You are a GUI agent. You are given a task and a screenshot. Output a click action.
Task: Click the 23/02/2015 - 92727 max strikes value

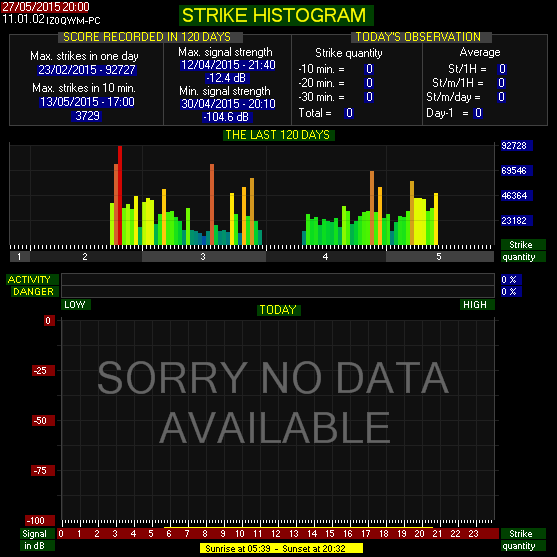coord(87,70)
